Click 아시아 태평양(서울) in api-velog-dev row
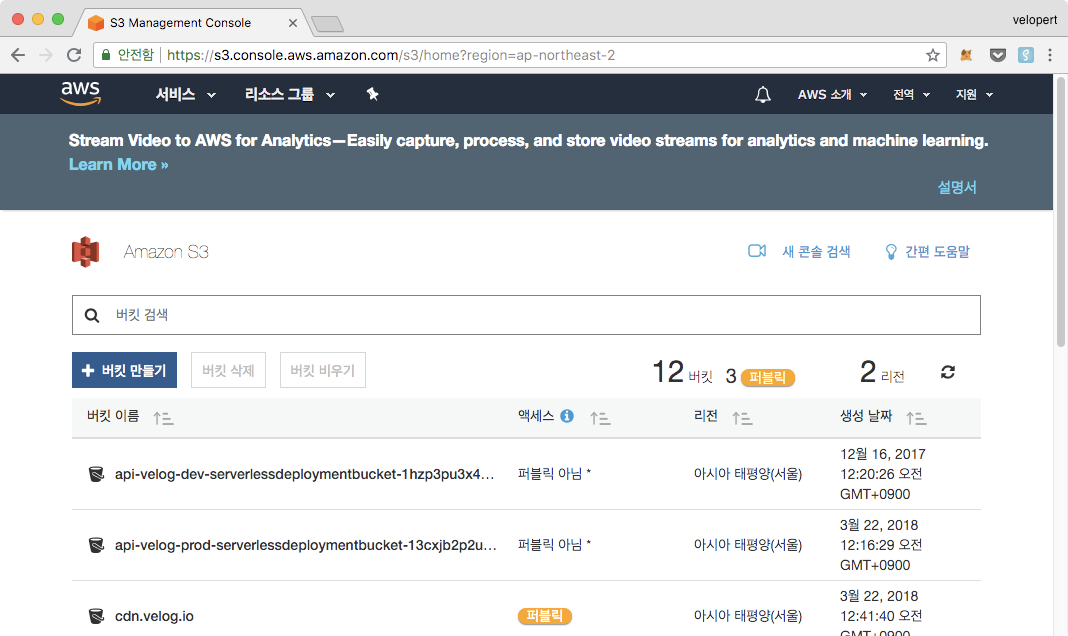 (x=748, y=474)
